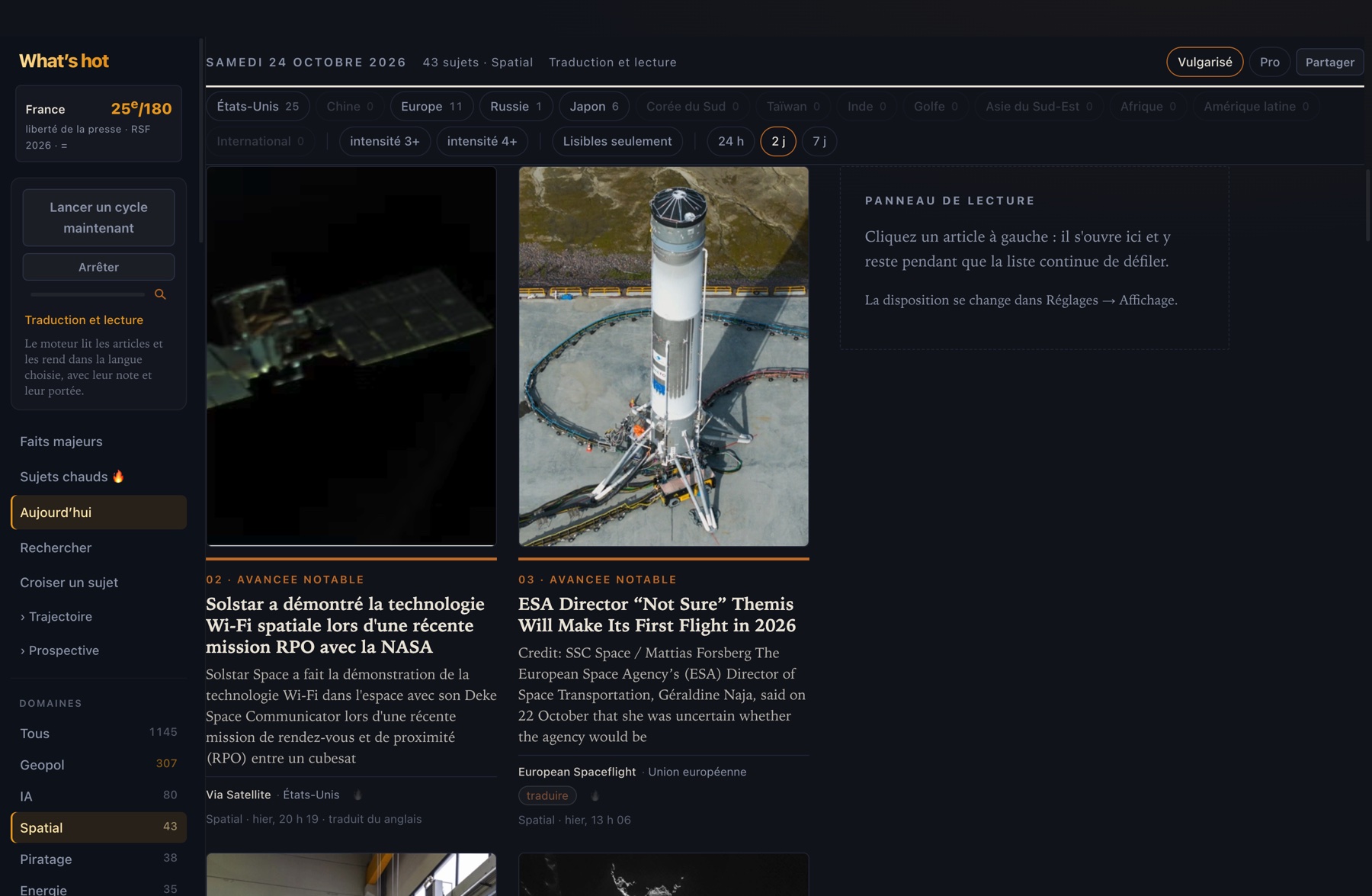1372x896 pixels.
Task: Click the sidebar vertical scrollbar
Action: tap(201, 141)
